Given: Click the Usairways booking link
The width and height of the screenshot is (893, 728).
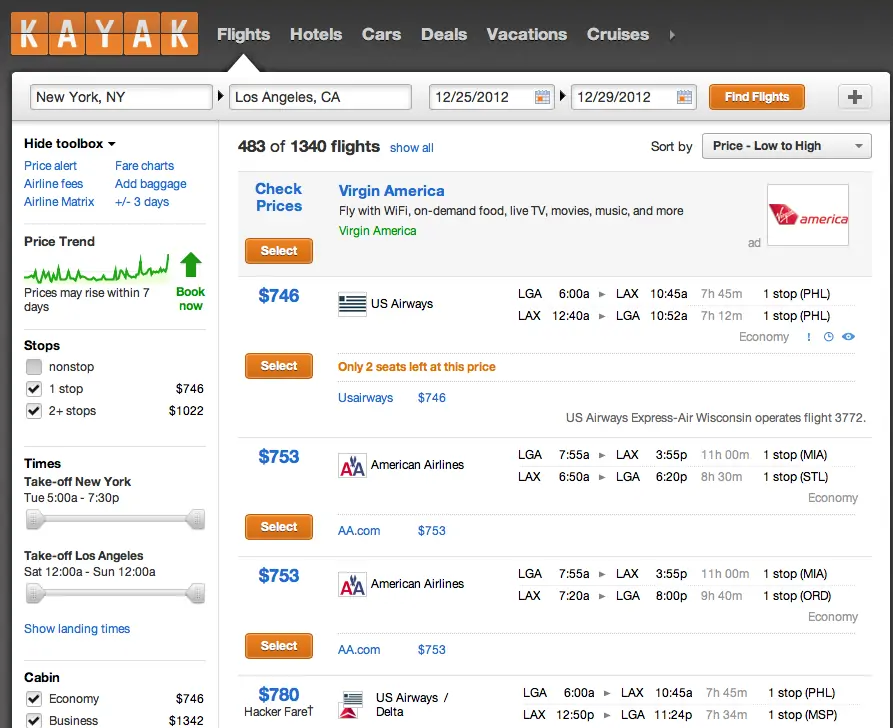Looking at the screenshot, I should pos(366,398).
